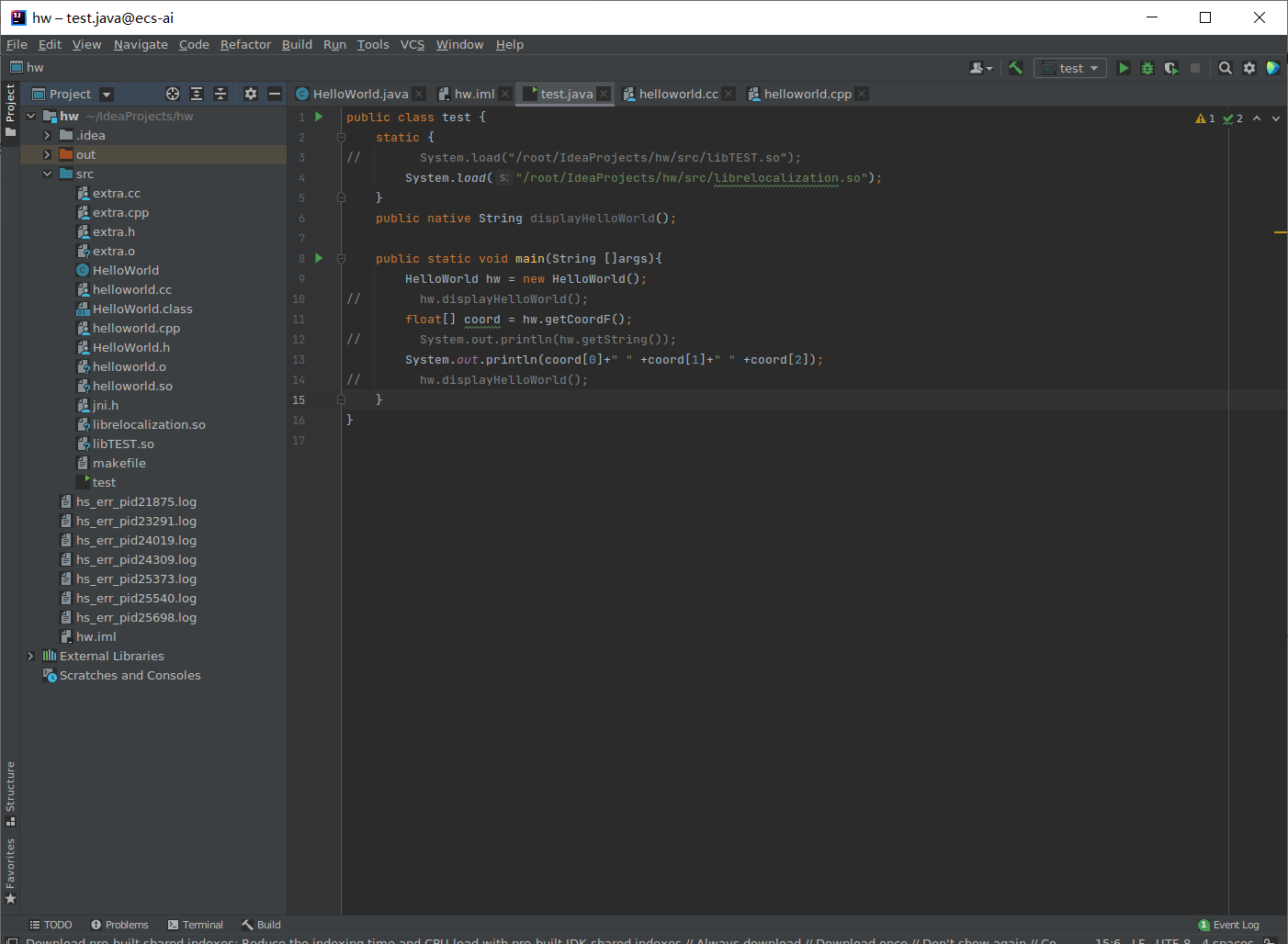Screen dimensions: 1288x944
Task: Toggle the TODO tool window
Action: click(51, 925)
